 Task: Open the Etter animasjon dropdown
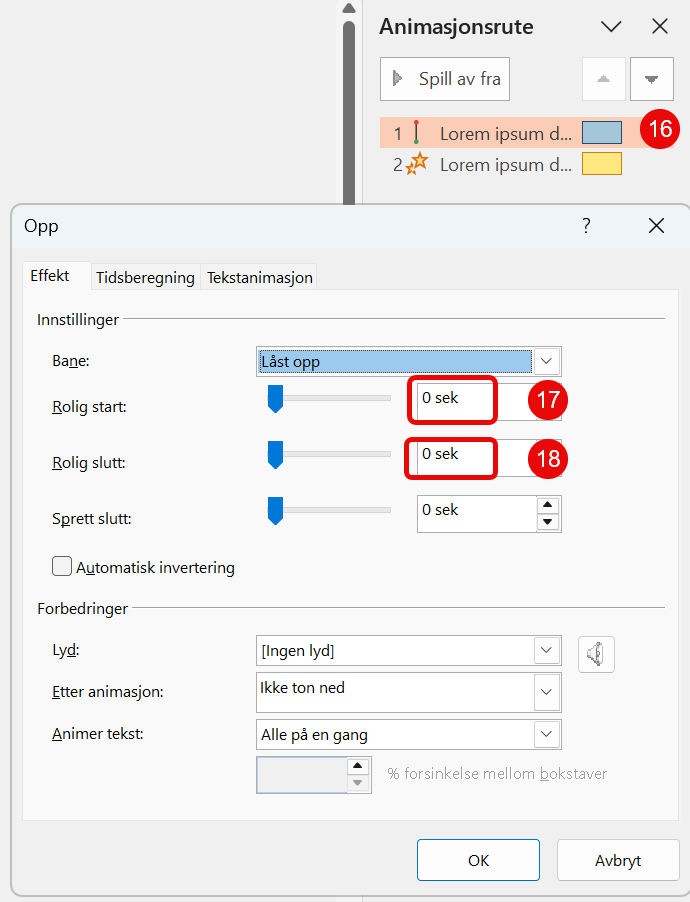546,692
